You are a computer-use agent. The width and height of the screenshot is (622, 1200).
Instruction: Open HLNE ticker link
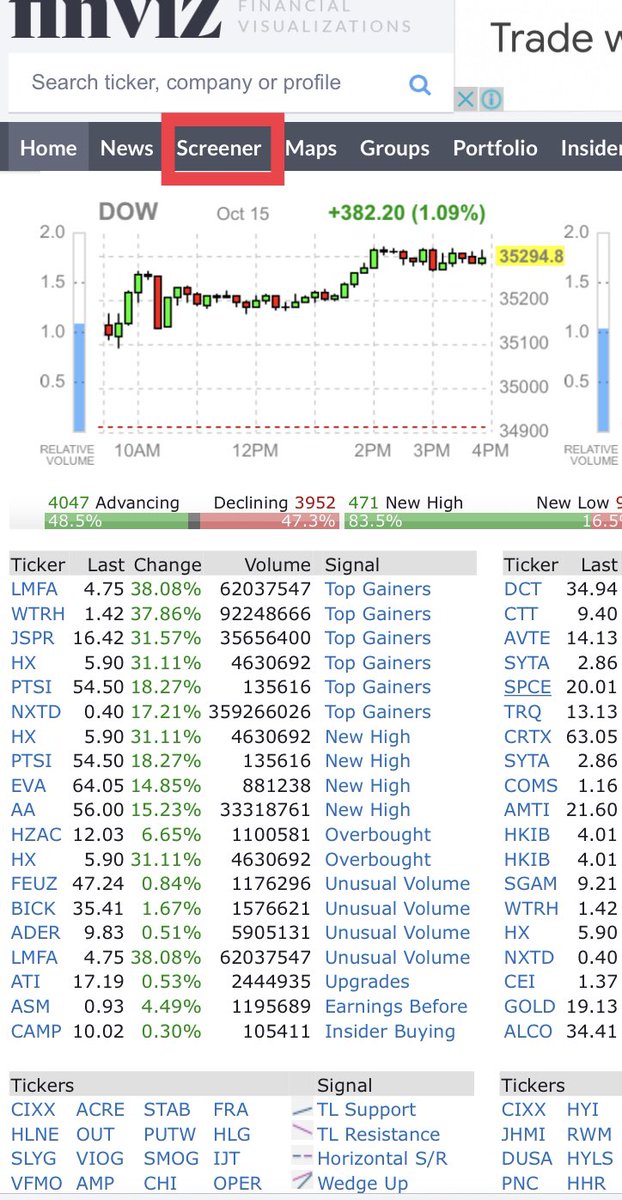[35, 1134]
